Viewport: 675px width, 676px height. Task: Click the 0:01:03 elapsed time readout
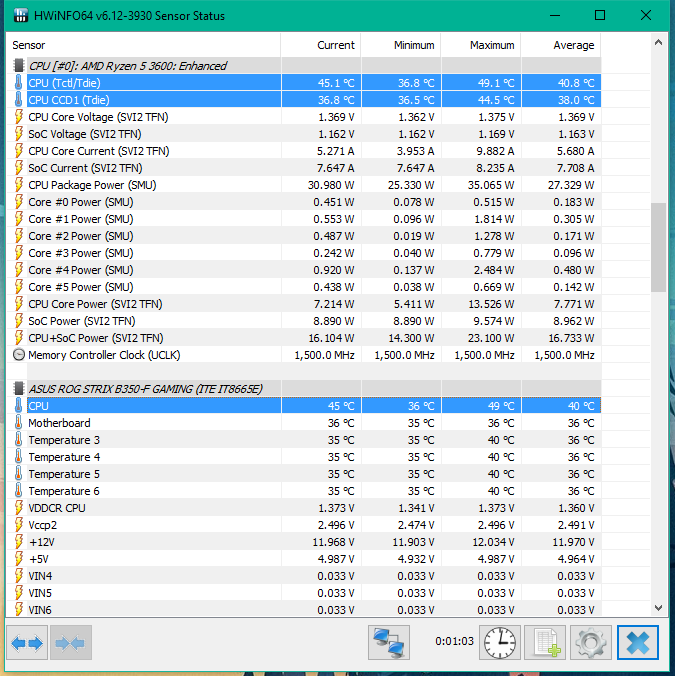454,641
